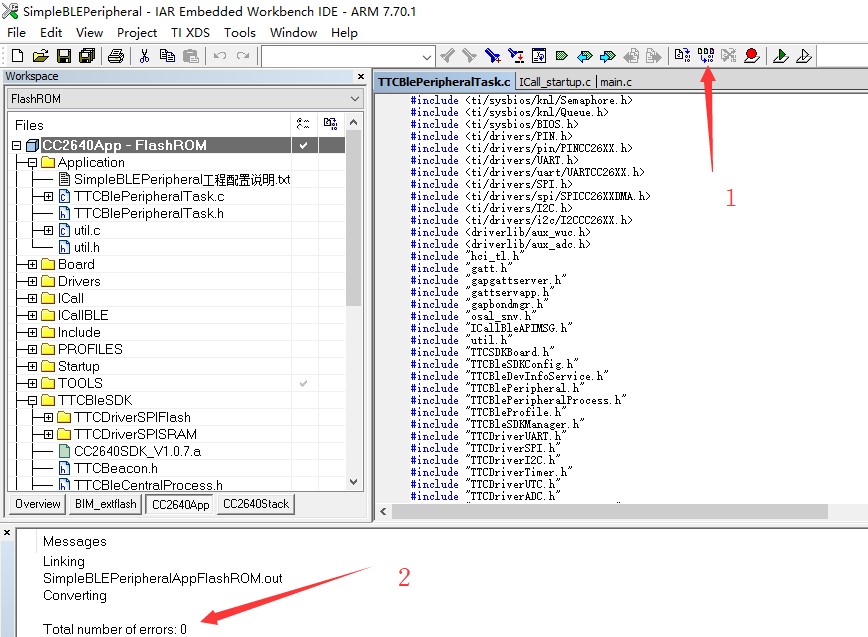Viewport: 868px width, 637px height.
Task: Open the File menu
Action: 17,33
